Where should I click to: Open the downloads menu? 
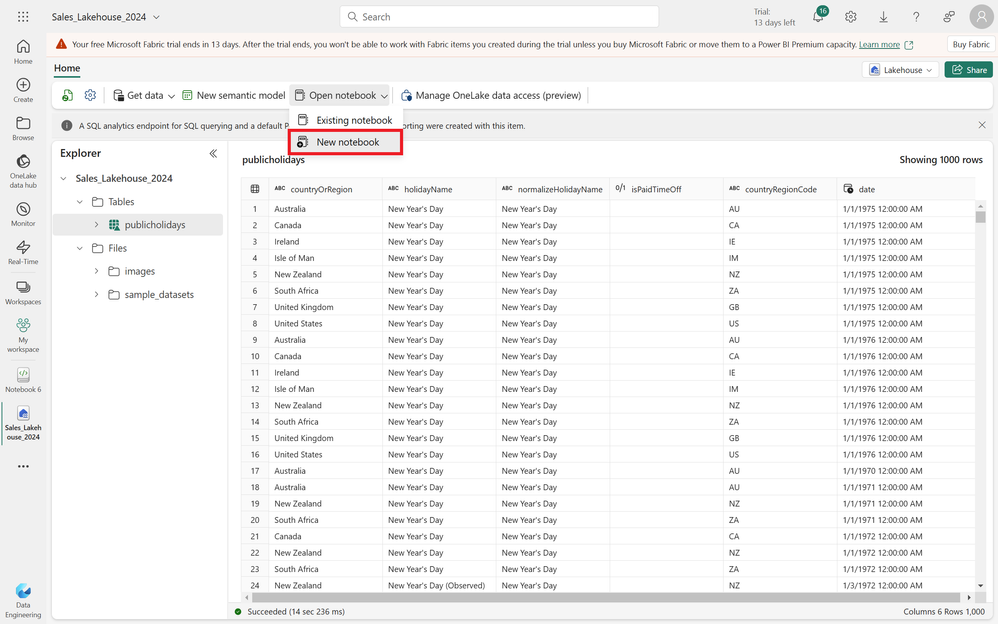[883, 17]
